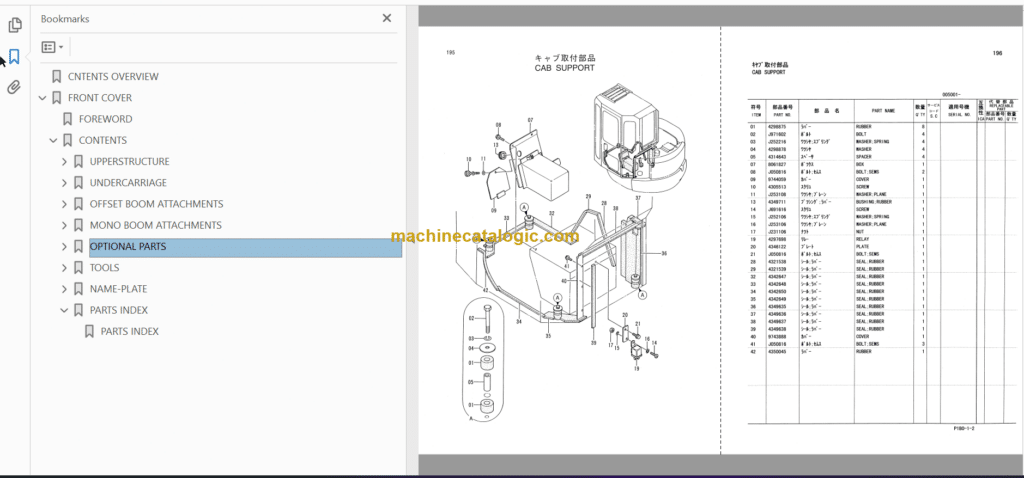Image resolution: width=1024 pixels, height=478 pixels.
Task: Expand the NAME-PLATE bookmark
Action: click(64, 289)
